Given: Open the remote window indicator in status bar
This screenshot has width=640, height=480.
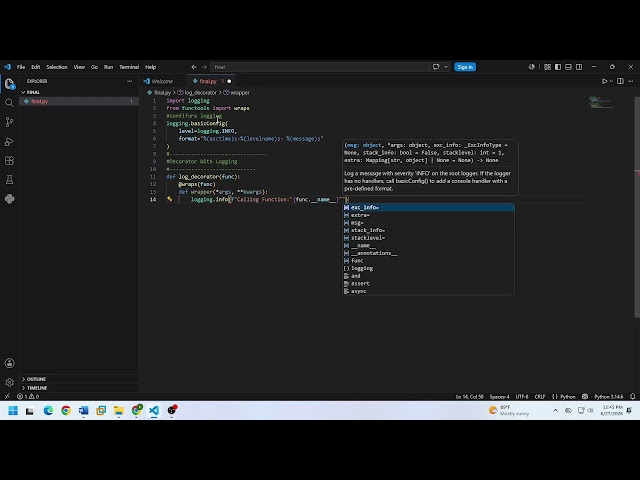Looking at the screenshot, I should coord(7,396).
